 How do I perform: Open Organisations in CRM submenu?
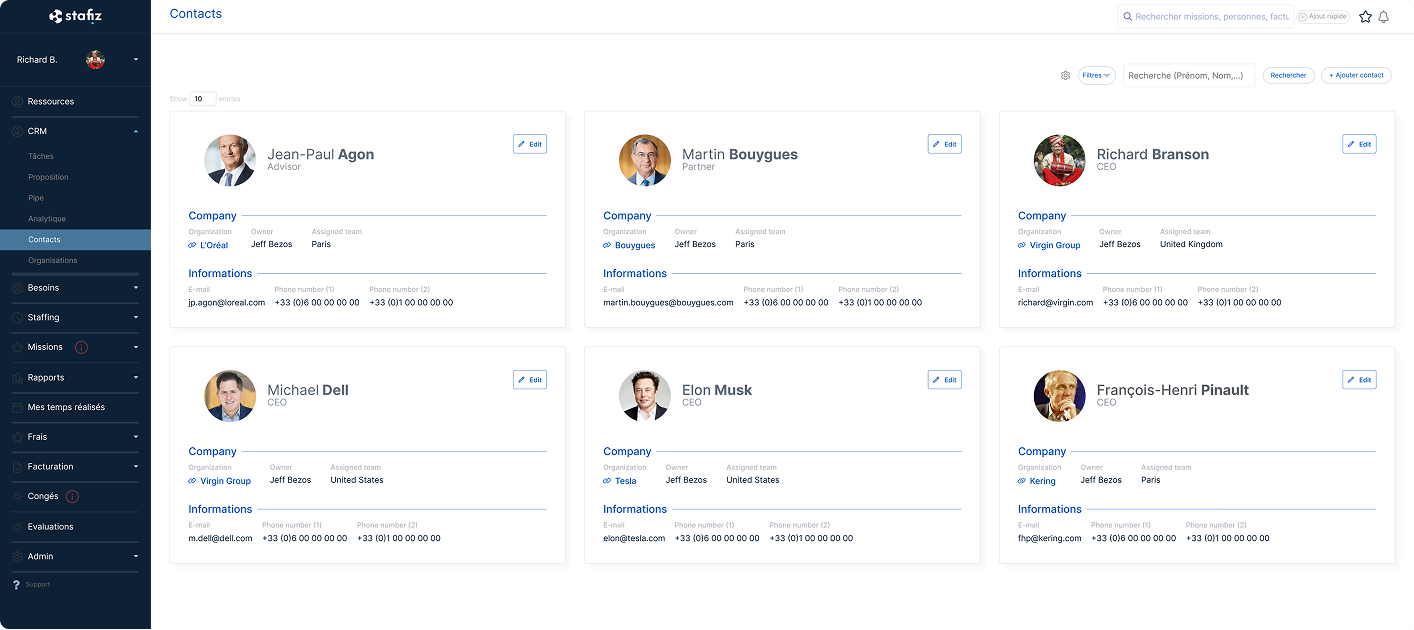click(52, 261)
